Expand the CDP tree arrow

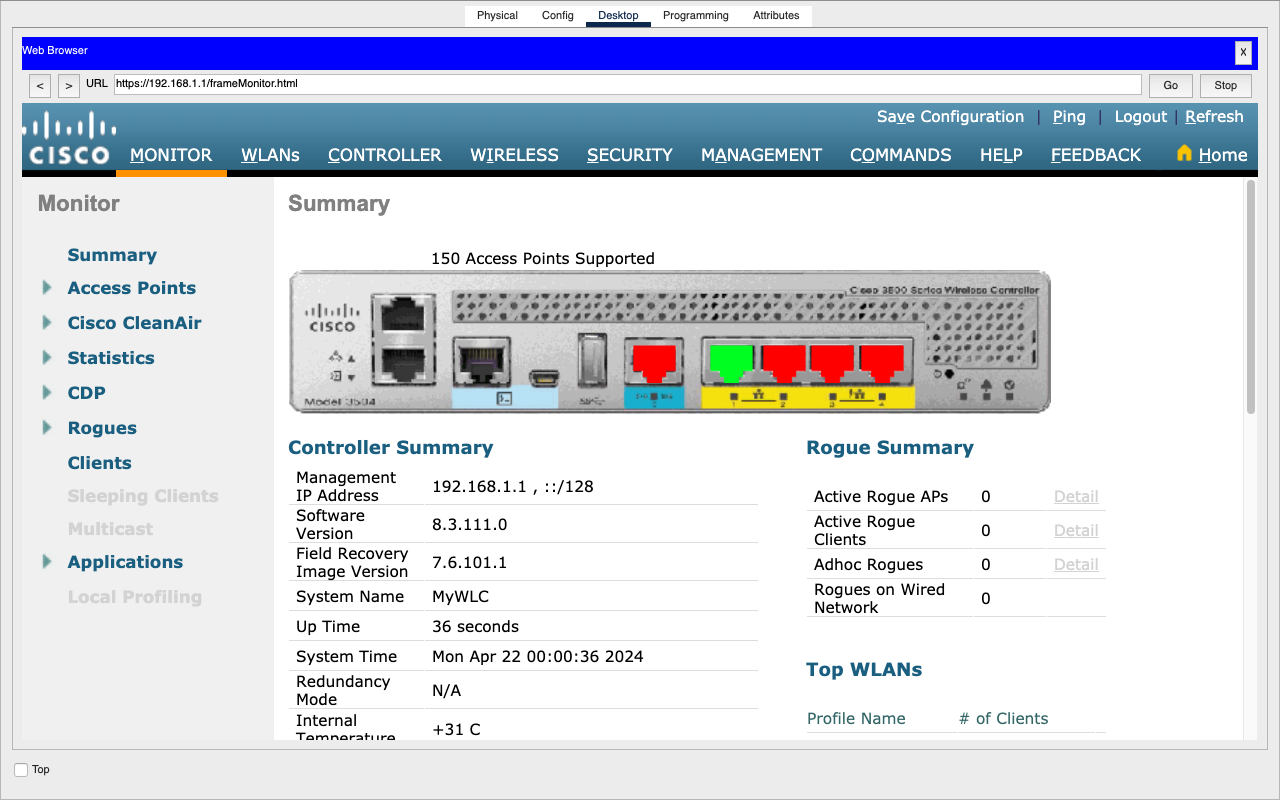point(47,393)
